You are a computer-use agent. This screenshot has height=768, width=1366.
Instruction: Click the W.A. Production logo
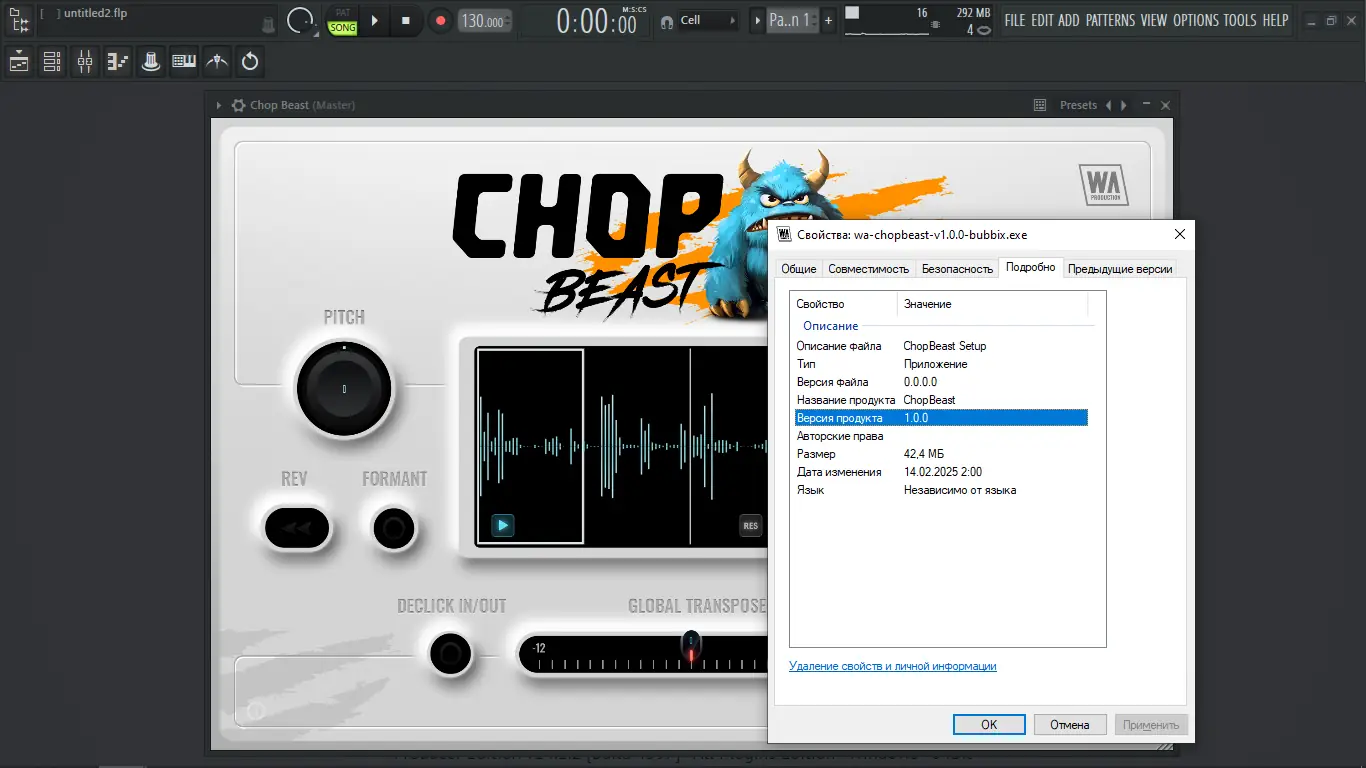pos(1104,185)
